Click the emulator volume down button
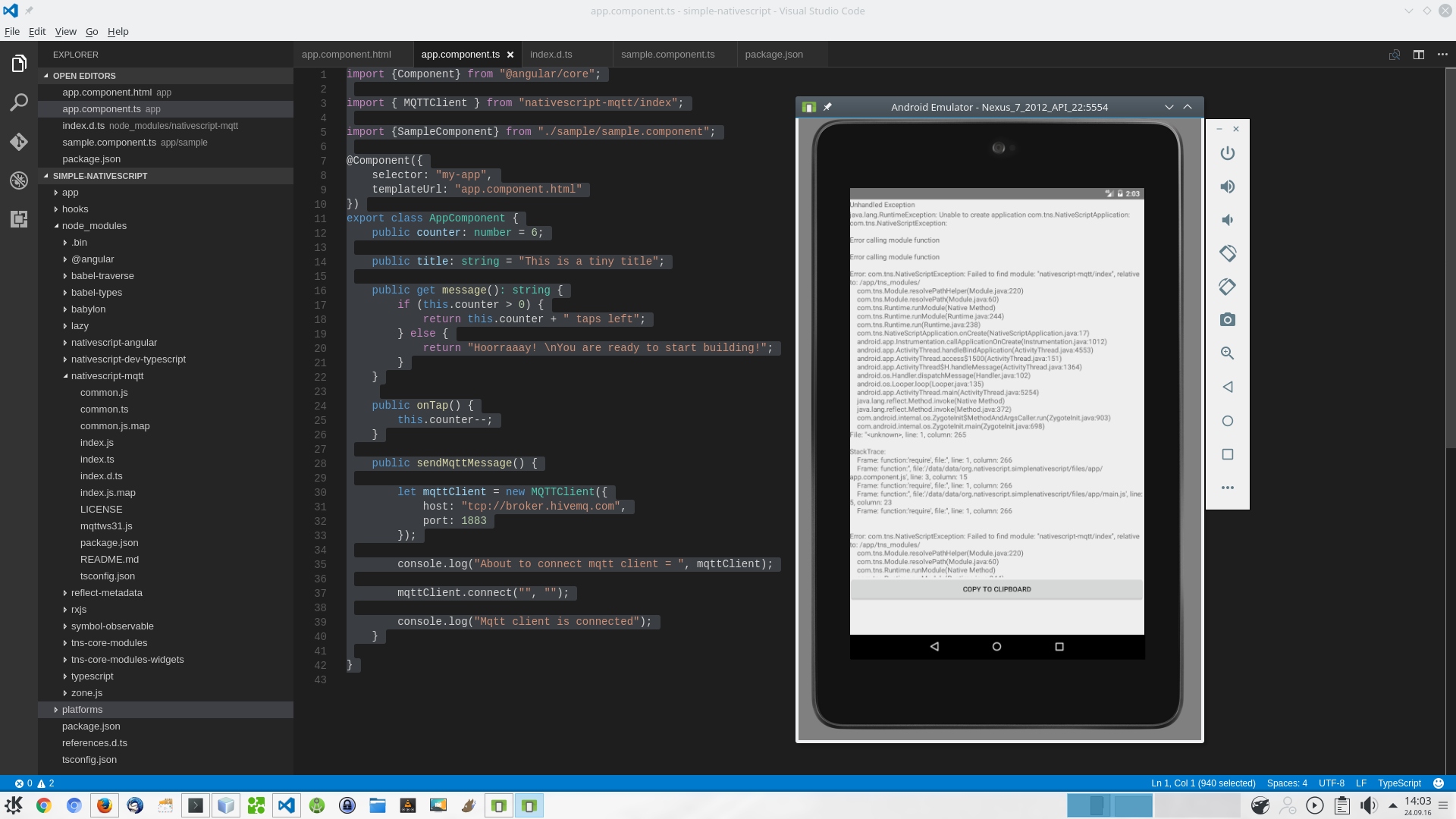 tap(1227, 220)
